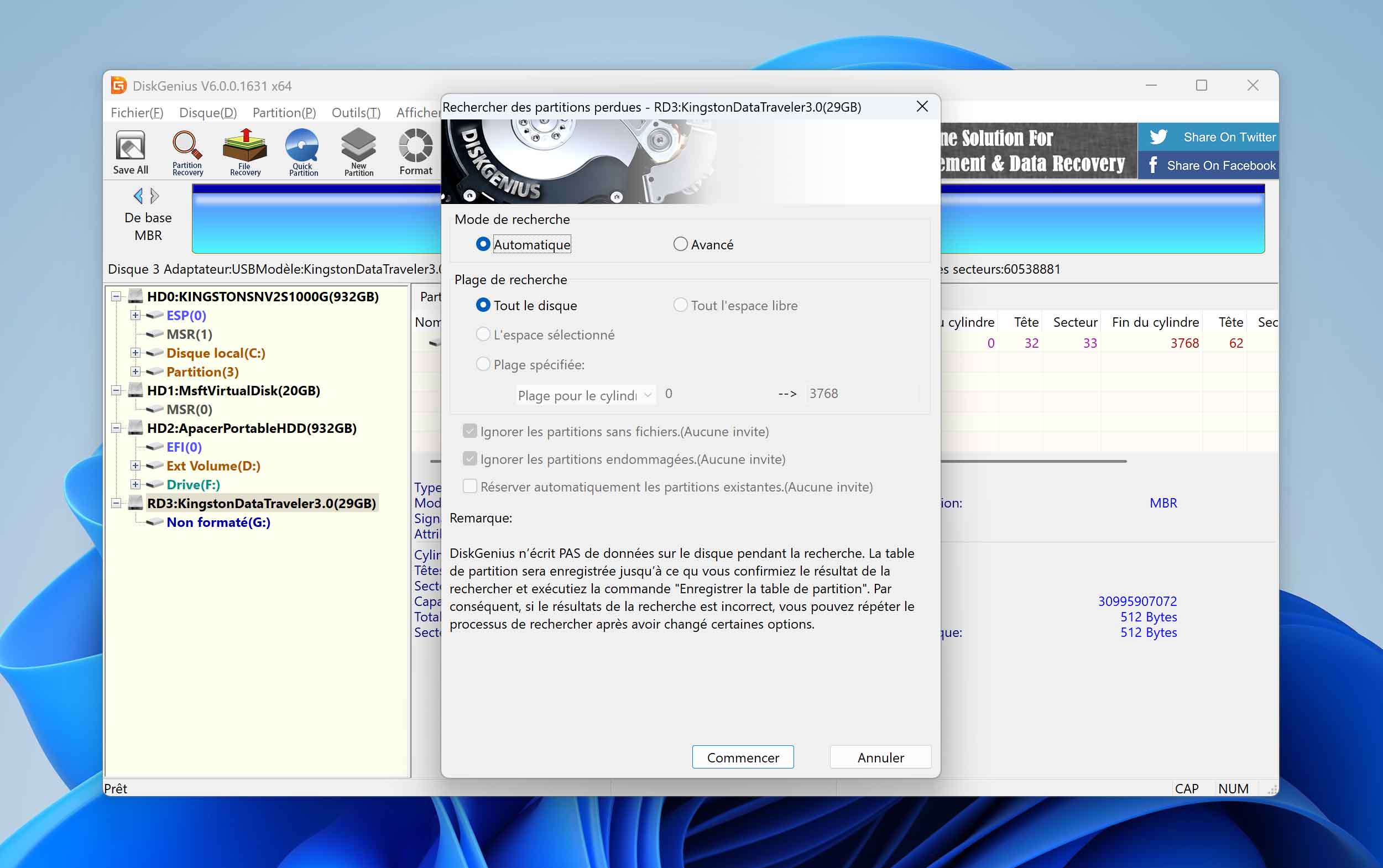Click HD2 ApacerPortableHDD drive icon
This screenshot has height=868, width=1383.
(x=135, y=428)
